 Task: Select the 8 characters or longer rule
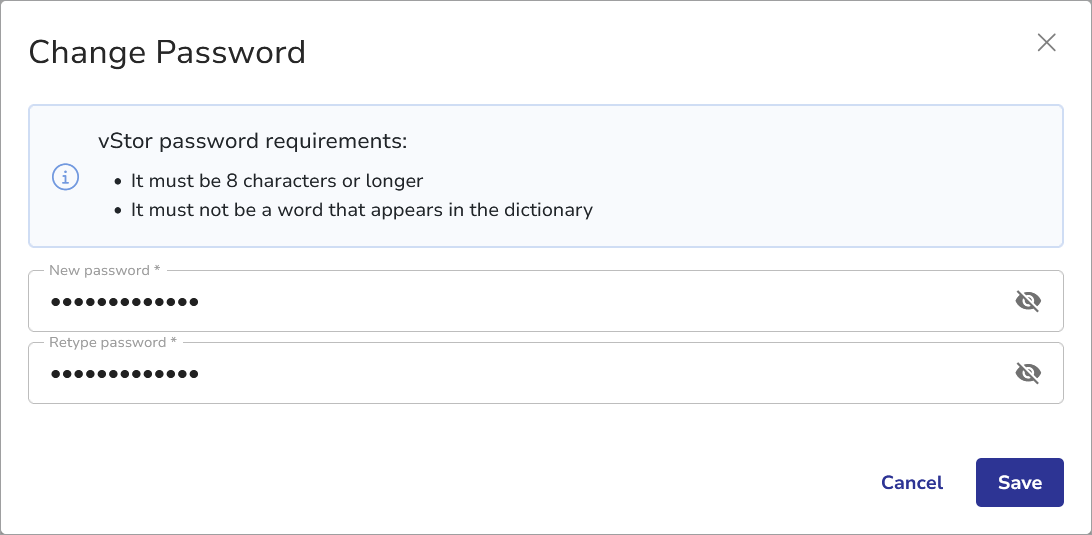click(x=277, y=181)
